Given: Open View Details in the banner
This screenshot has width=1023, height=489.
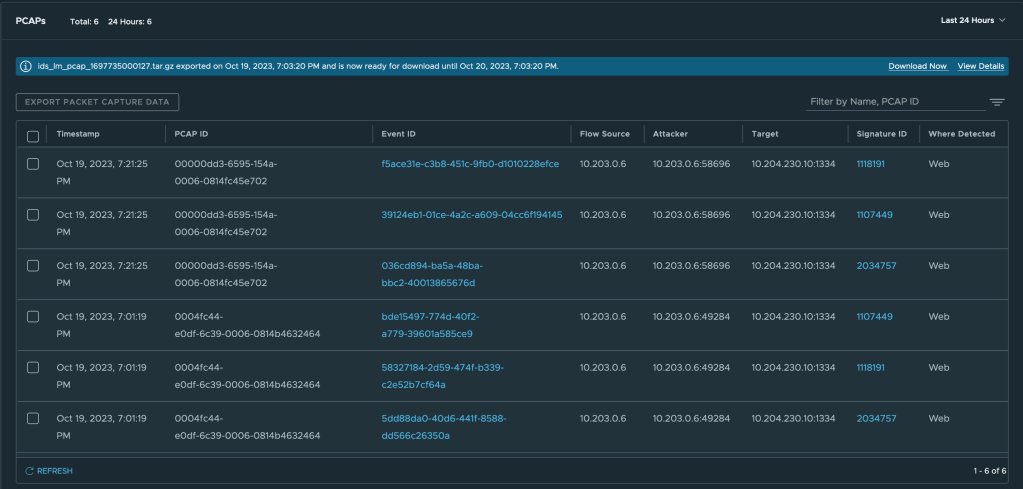Looking at the screenshot, I should pos(980,66).
